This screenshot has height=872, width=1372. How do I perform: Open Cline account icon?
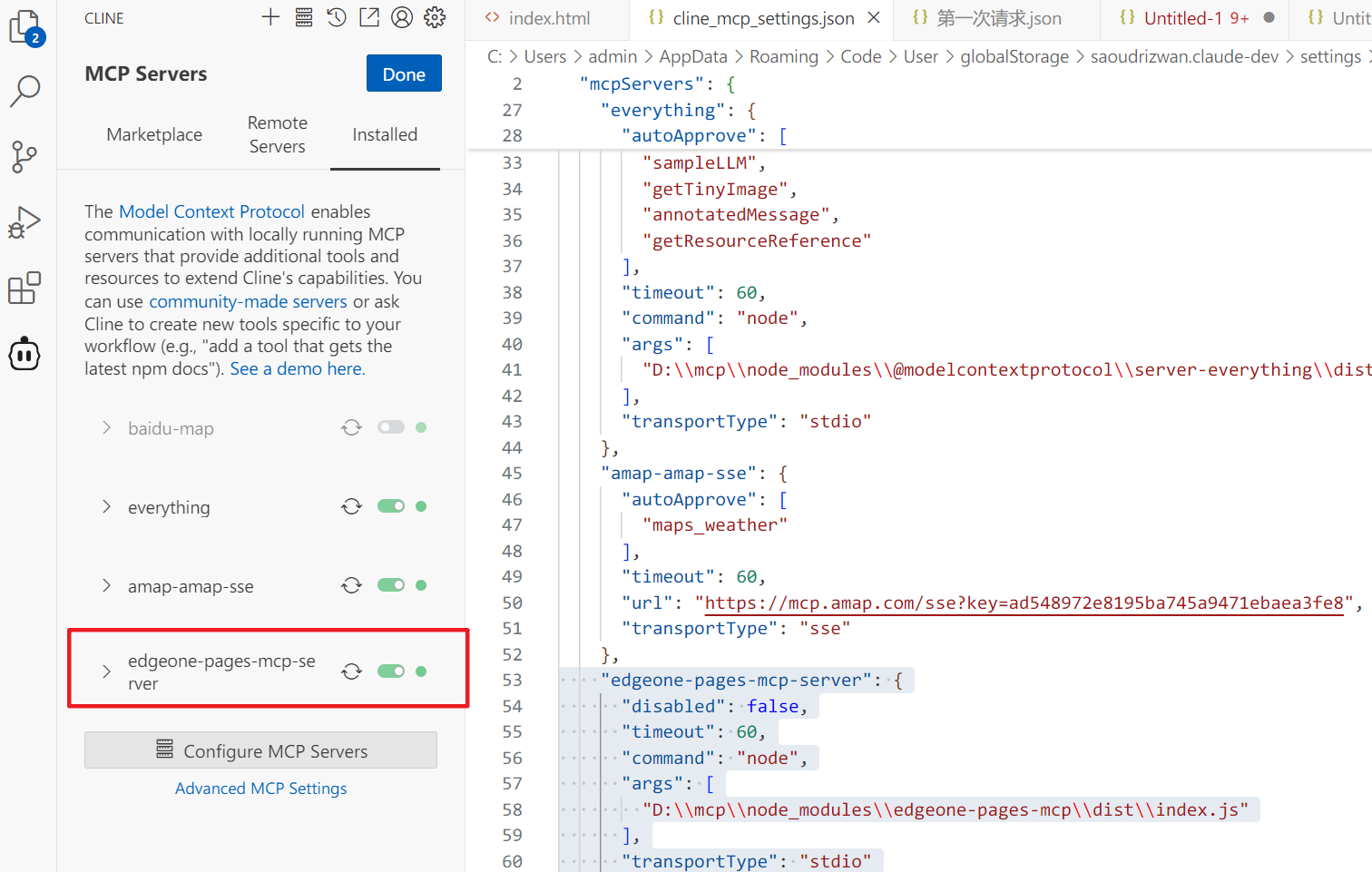(x=402, y=17)
